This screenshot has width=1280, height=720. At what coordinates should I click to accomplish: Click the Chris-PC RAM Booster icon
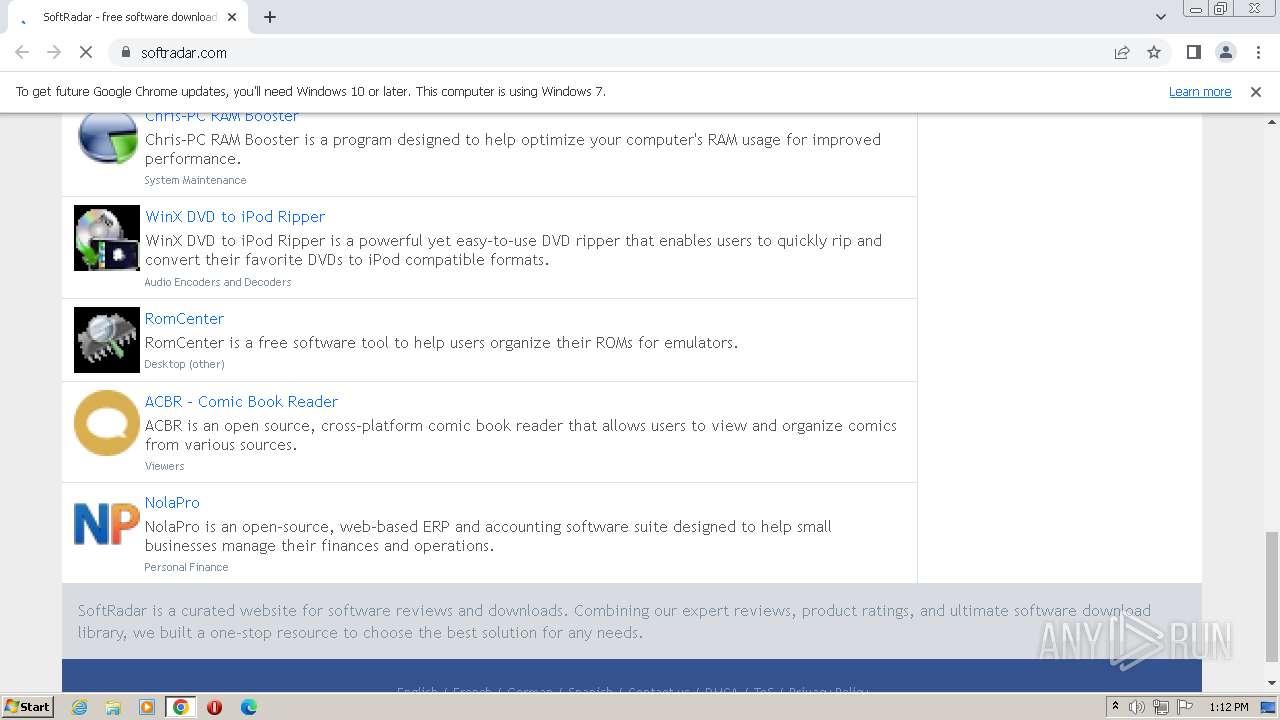[107, 138]
